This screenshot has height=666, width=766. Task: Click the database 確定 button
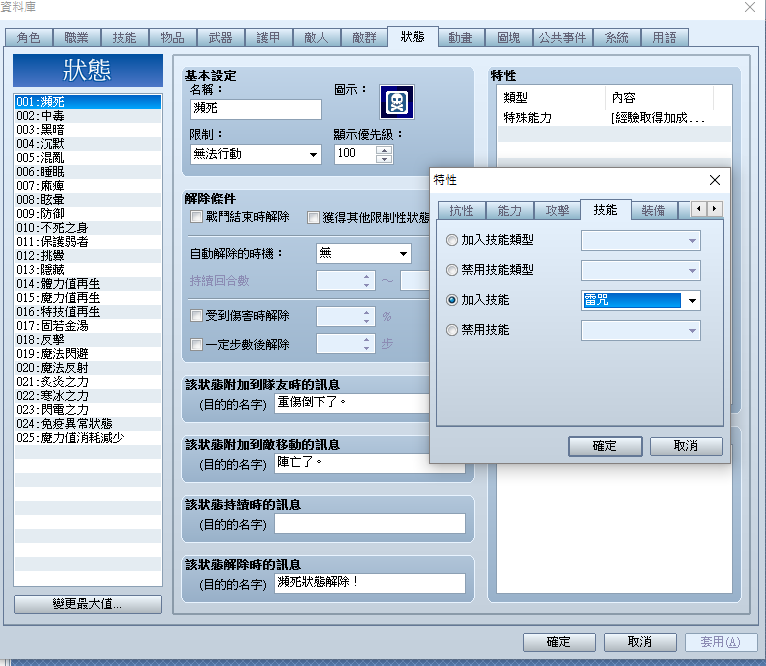tap(559, 642)
